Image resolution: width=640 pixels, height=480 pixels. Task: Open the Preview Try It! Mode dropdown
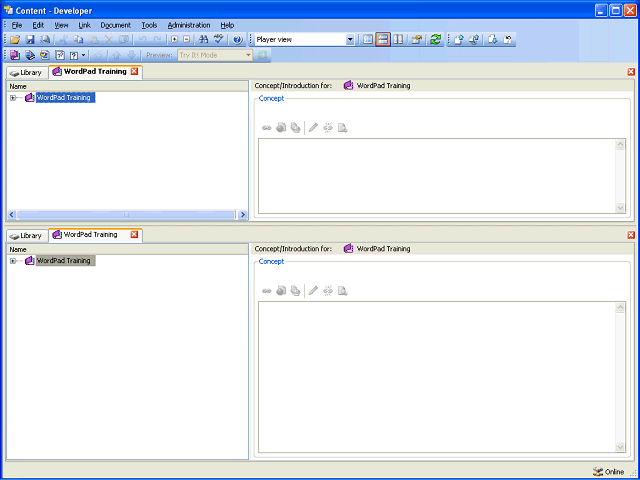pos(248,55)
